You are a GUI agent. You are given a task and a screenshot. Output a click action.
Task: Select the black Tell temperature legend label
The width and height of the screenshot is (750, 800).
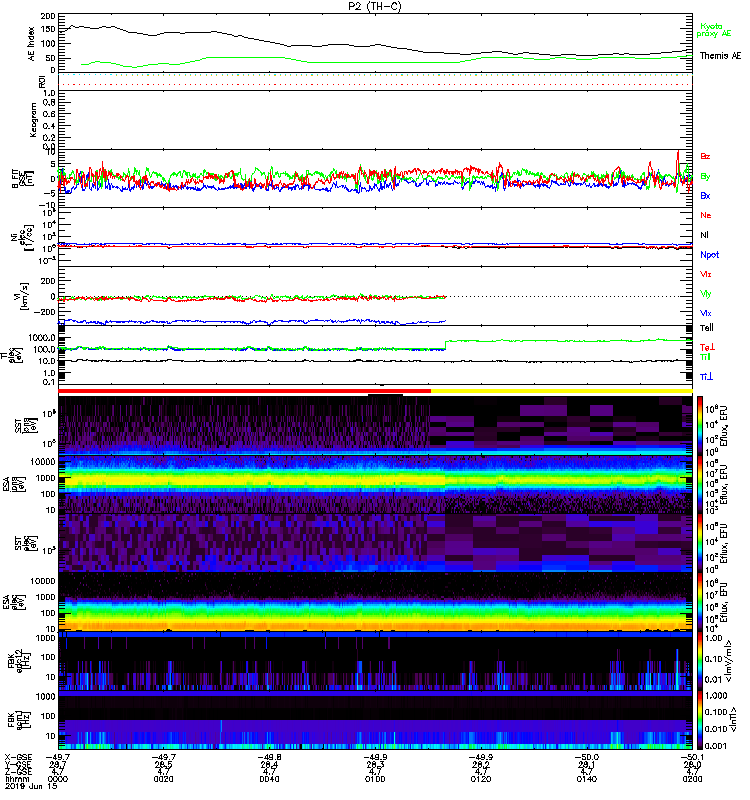tap(707, 328)
